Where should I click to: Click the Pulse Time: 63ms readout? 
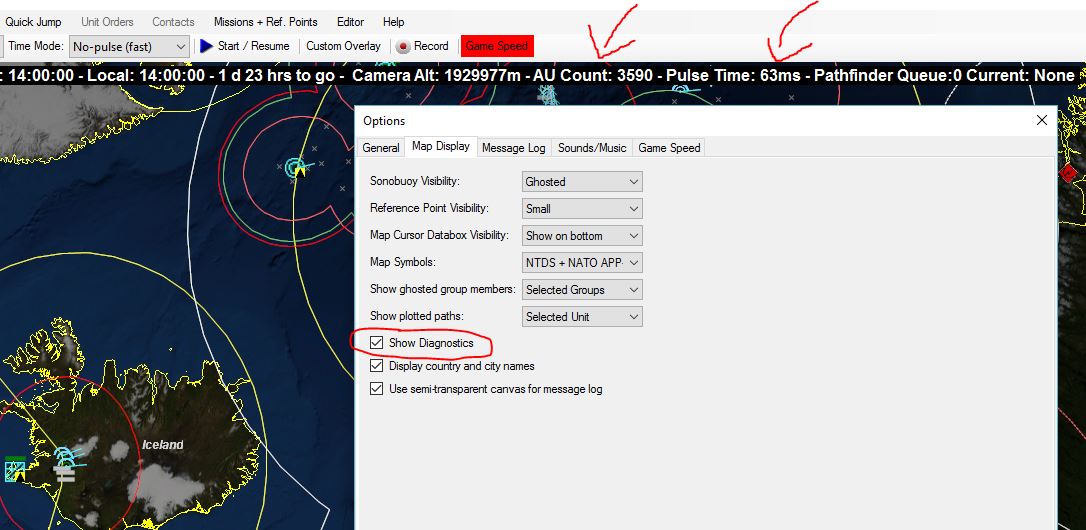[733, 76]
